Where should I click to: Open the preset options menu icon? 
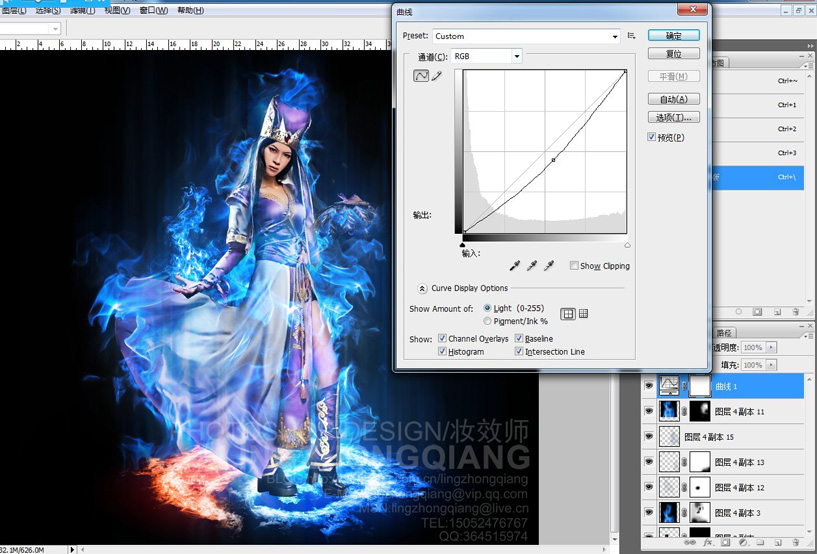coord(631,36)
